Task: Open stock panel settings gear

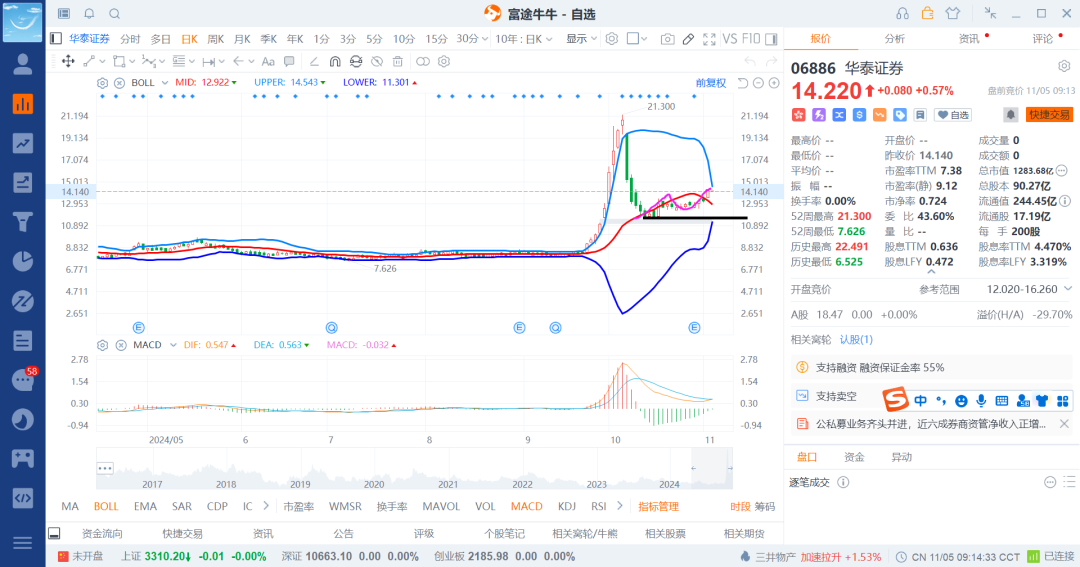Action: click(1064, 66)
